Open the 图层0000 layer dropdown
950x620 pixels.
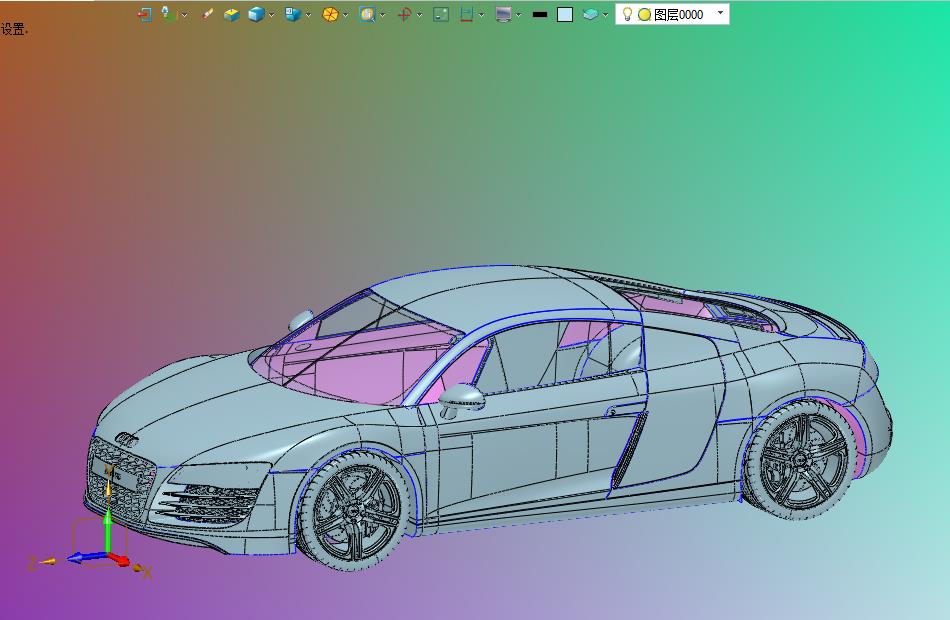tap(720, 13)
